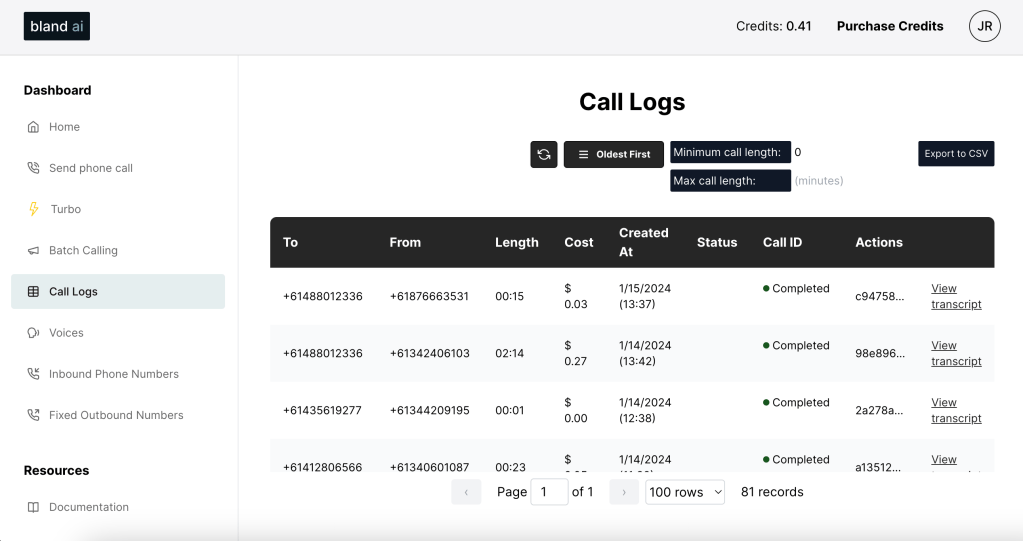
Task: Click the Batch Calling icon
Action: (x=33, y=250)
